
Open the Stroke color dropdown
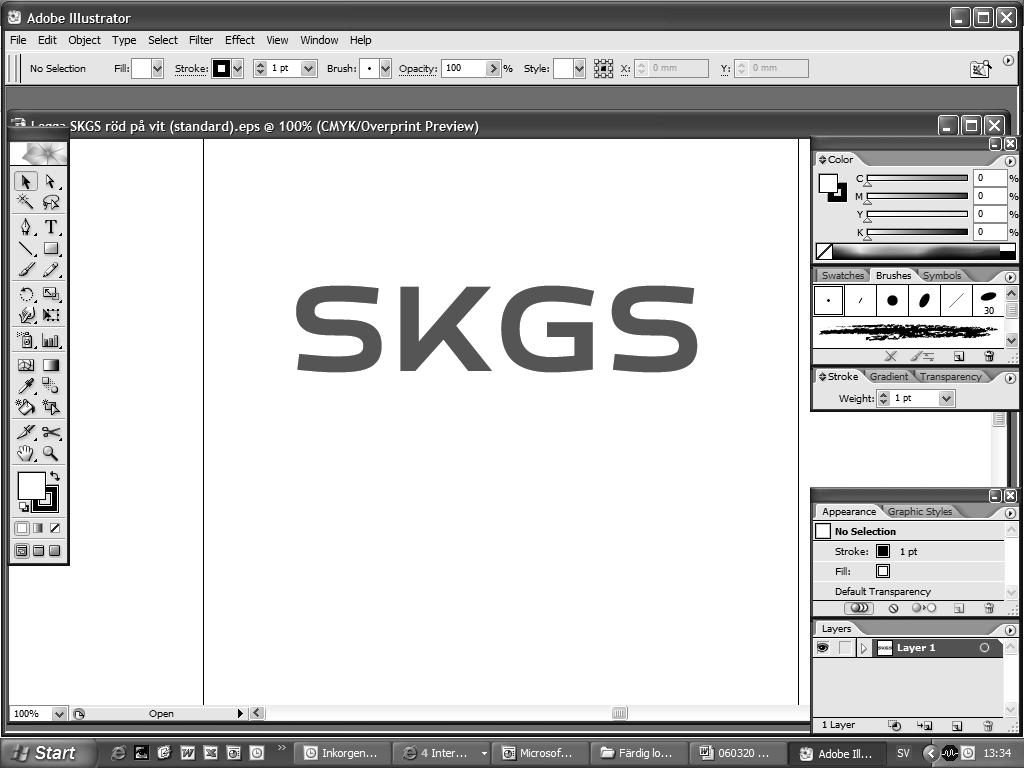click(237, 69)
